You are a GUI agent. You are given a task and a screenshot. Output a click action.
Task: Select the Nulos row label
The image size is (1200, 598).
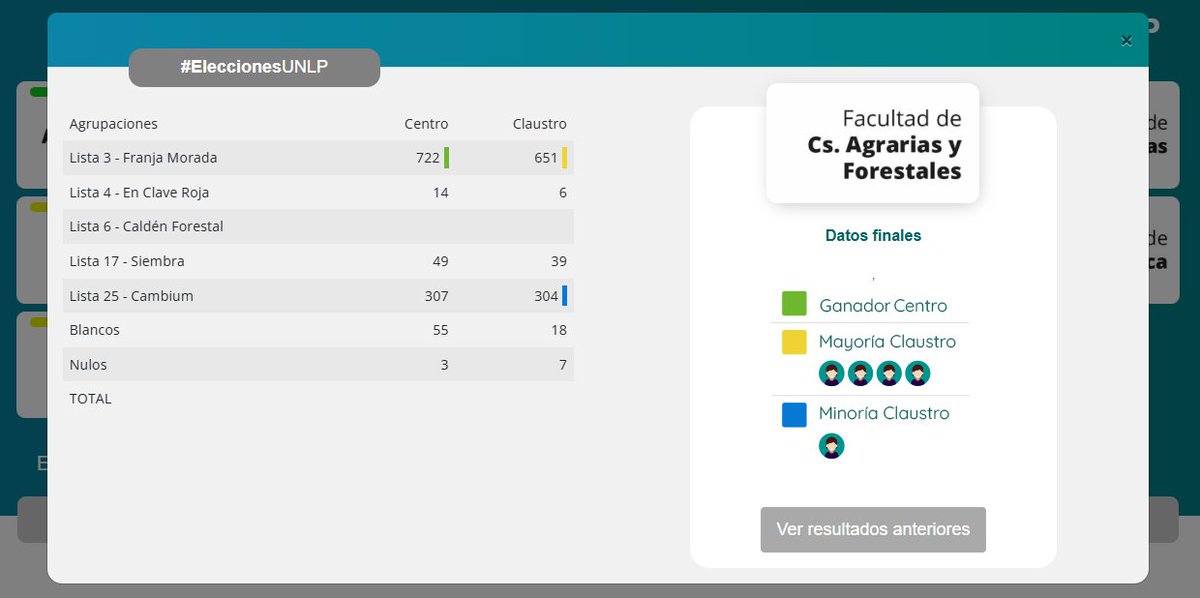[x=88, y=365]
